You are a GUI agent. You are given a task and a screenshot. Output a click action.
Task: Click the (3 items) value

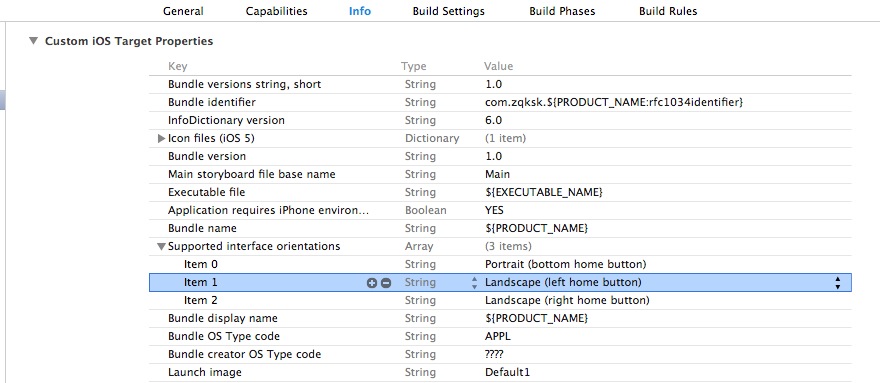(x=508, y=246)
